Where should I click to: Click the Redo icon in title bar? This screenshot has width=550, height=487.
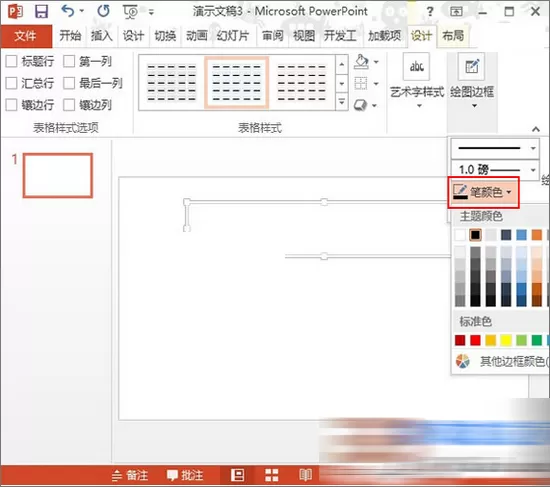click(103, 11)
